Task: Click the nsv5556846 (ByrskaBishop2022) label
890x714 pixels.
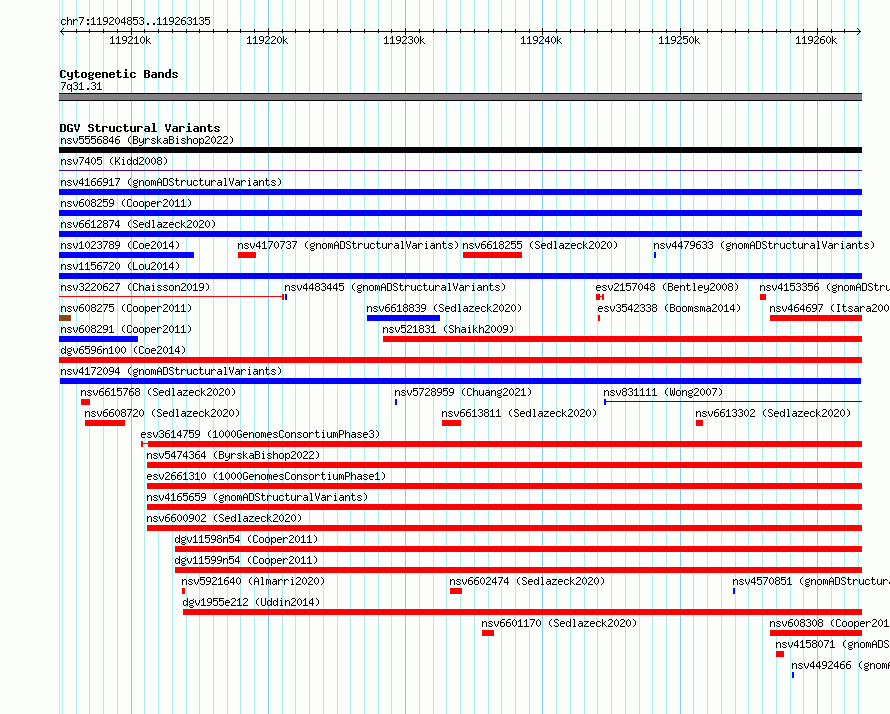Action: pos(147,140)
